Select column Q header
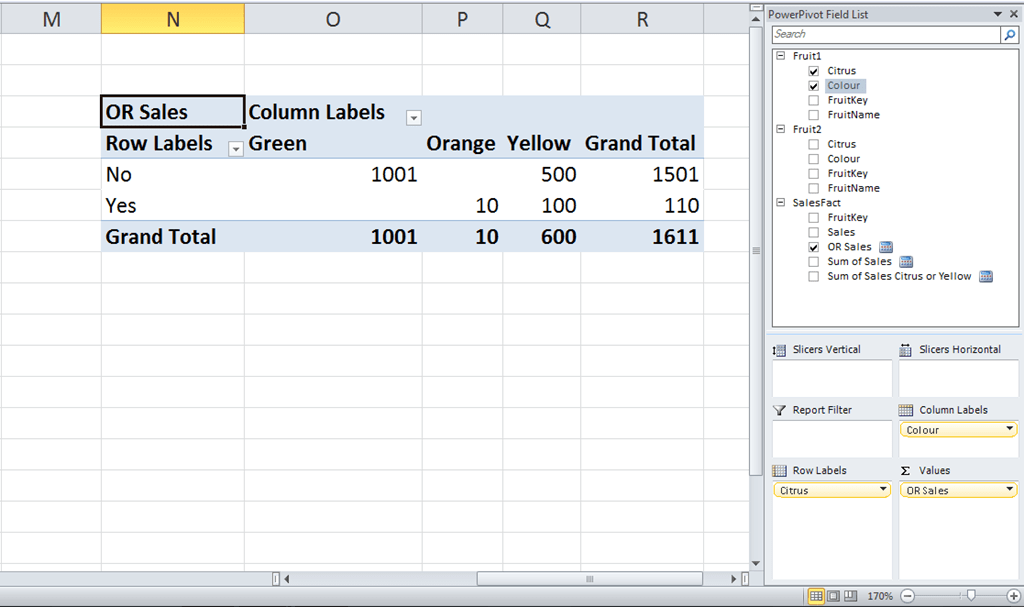The image size is (1024, 607). click(542, 20)
